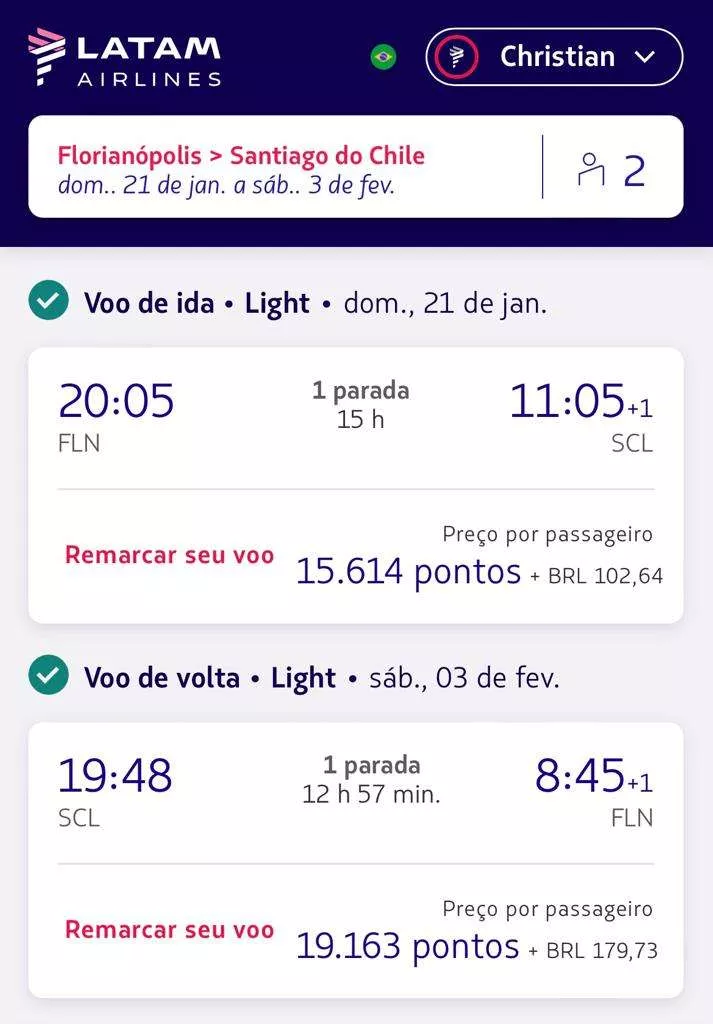Click the passenger number 2
Screen dimensions: 713x1024
click(x=635, y=171)
